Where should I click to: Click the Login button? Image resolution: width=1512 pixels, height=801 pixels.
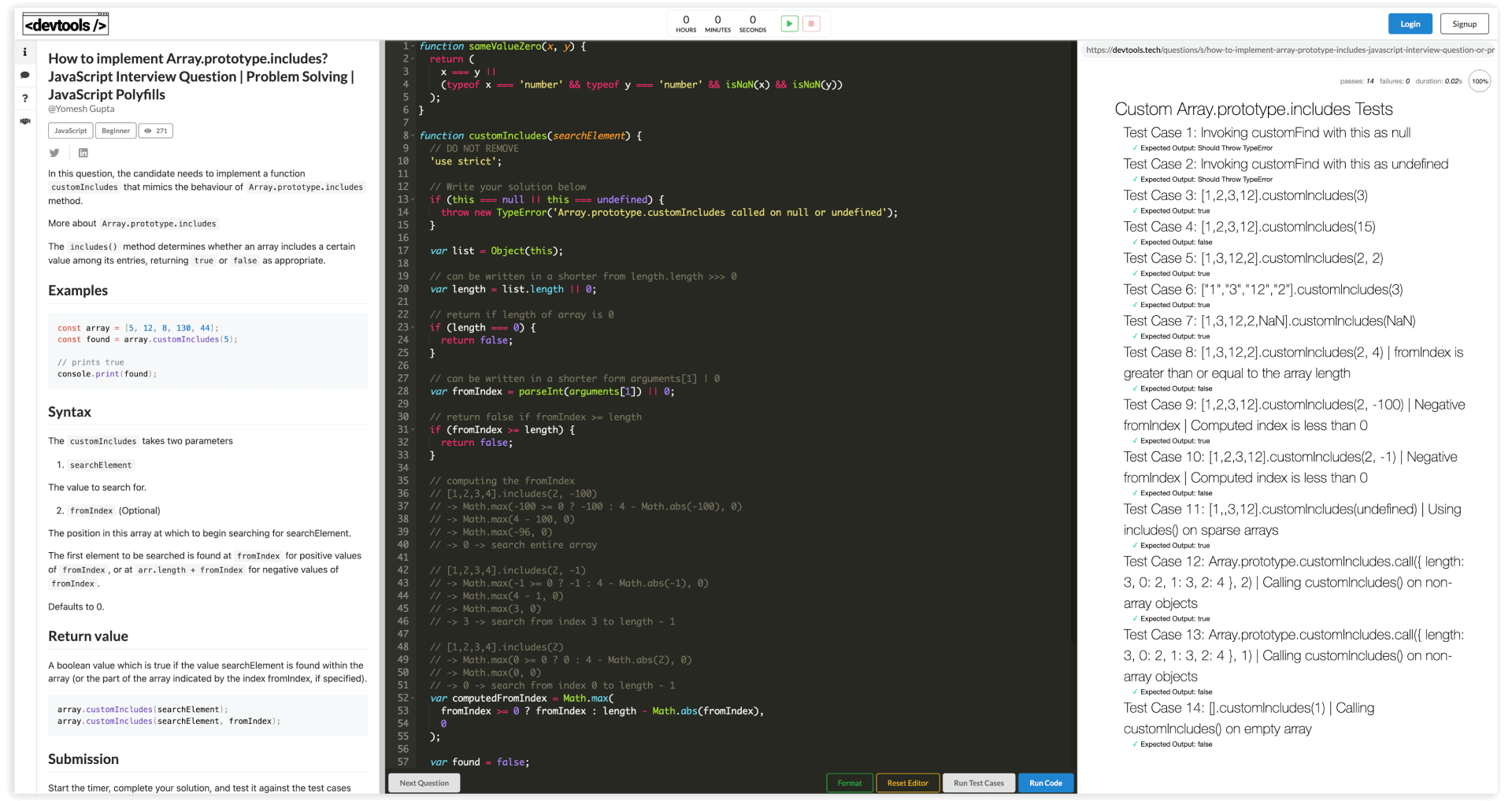1410,24
